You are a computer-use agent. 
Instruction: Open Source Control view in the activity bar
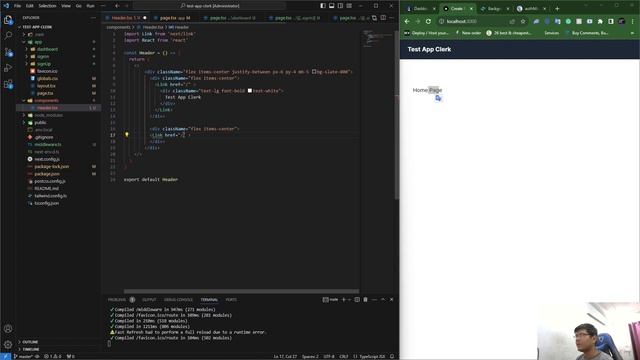coord(8,52)
